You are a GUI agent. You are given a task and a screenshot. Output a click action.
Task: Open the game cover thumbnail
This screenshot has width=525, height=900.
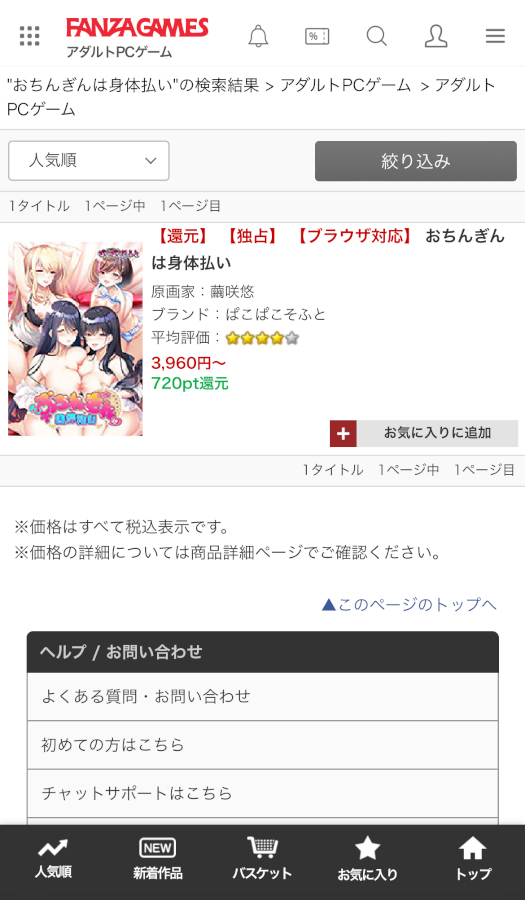(x=75, y=339)
